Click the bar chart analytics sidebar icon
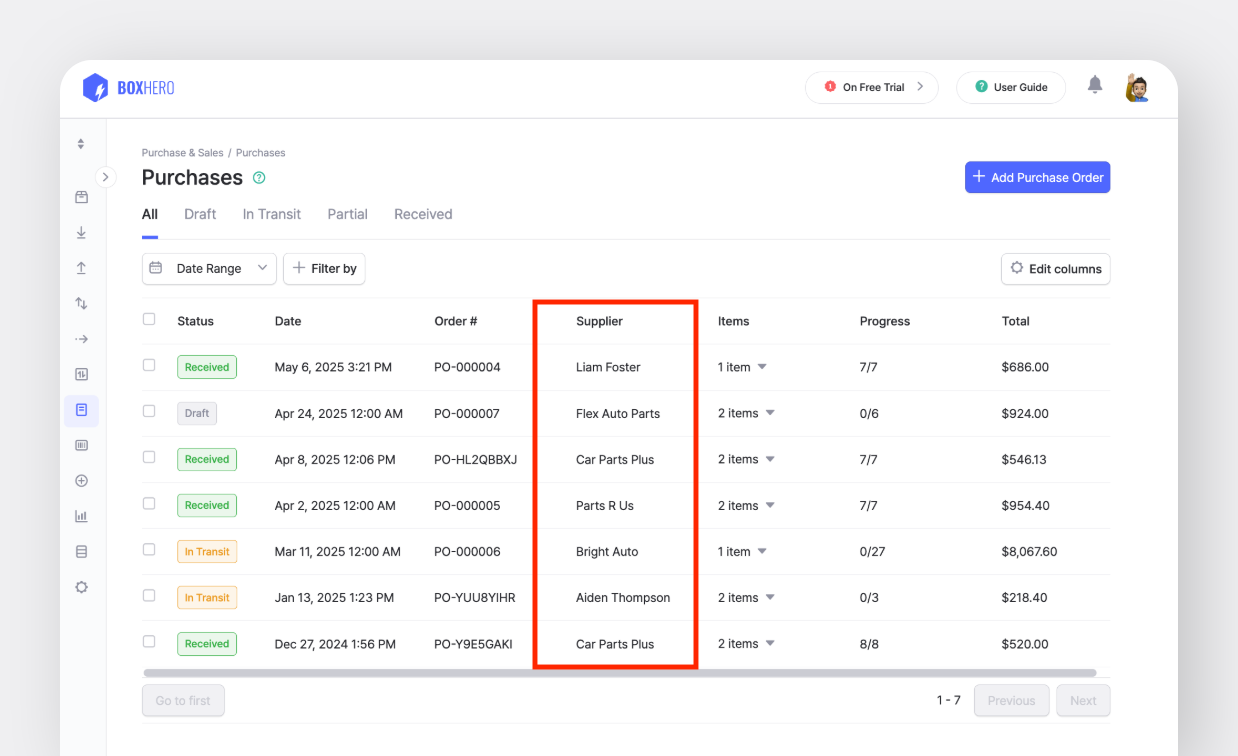The image size is (1238, 756). click(x=81, y=516)
